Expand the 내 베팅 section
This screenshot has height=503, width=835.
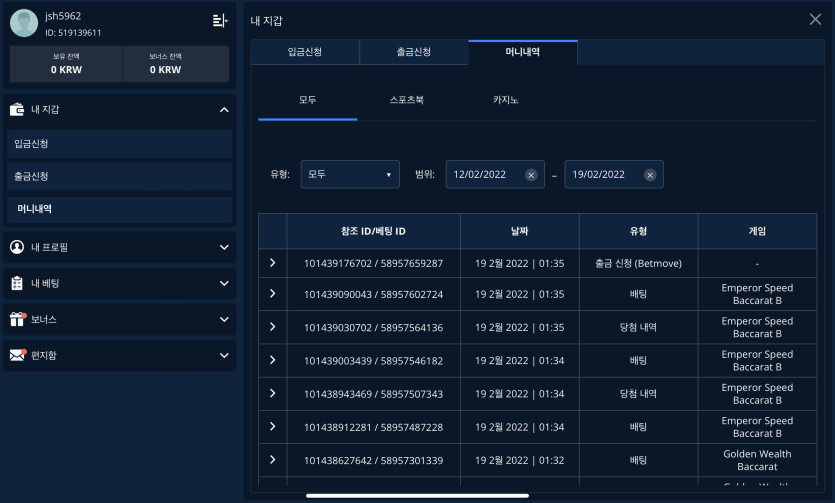[224, 283]
